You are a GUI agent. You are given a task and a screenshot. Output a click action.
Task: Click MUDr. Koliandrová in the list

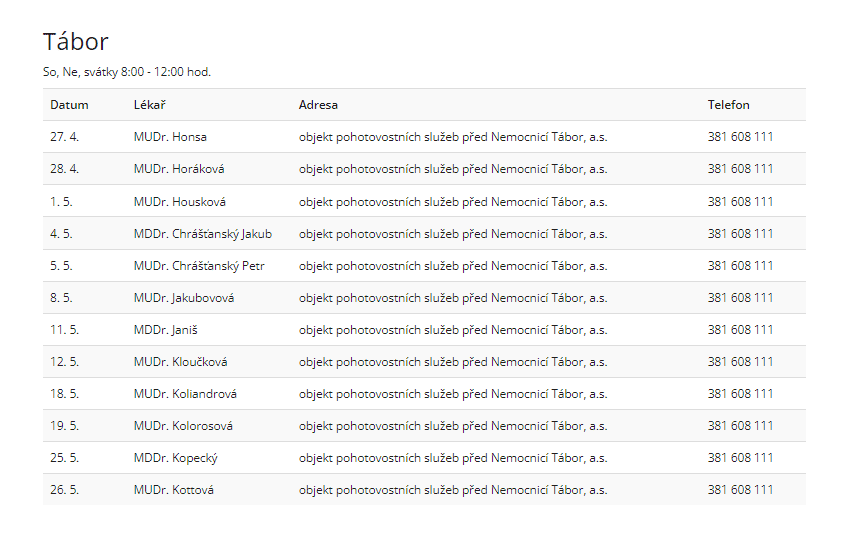tap(185, 394)
